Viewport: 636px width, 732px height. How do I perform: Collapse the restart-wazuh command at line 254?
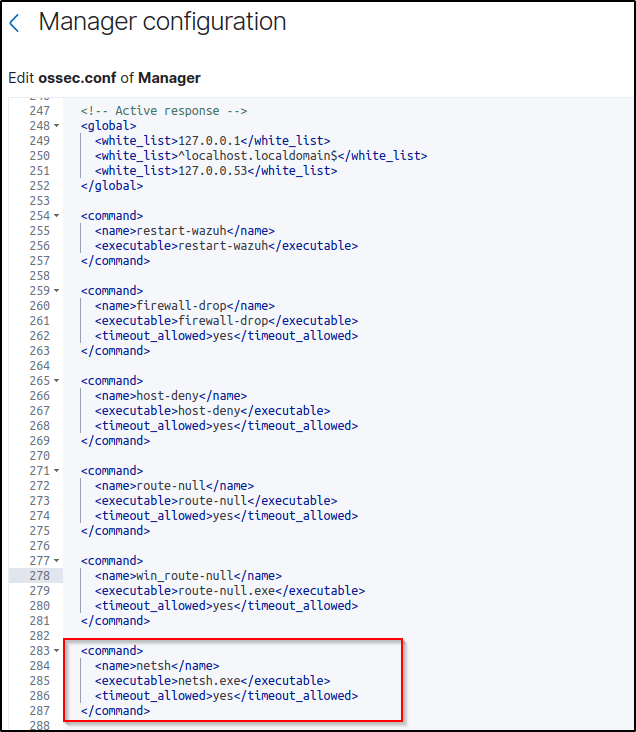(56, 216)
